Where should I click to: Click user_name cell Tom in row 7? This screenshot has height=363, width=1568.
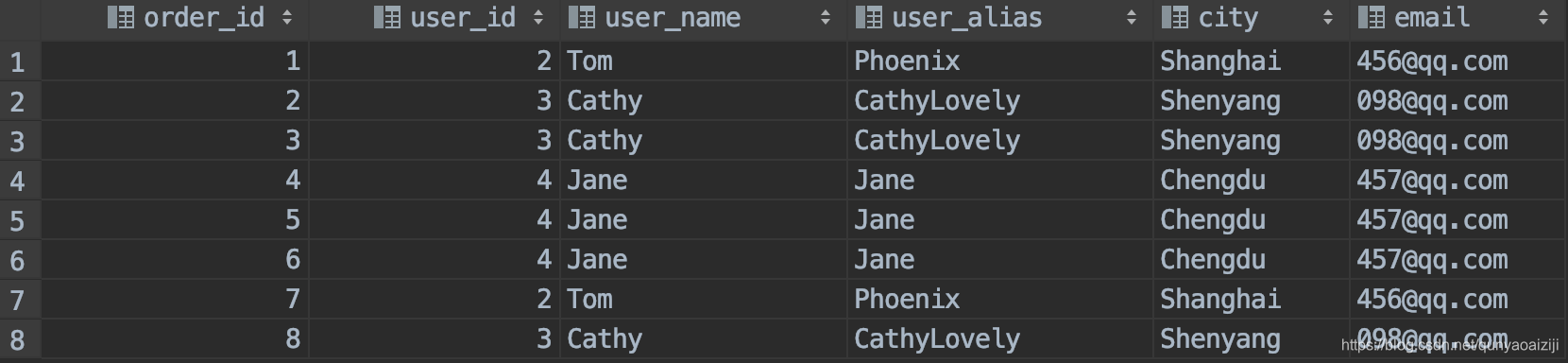click(704, 300)
